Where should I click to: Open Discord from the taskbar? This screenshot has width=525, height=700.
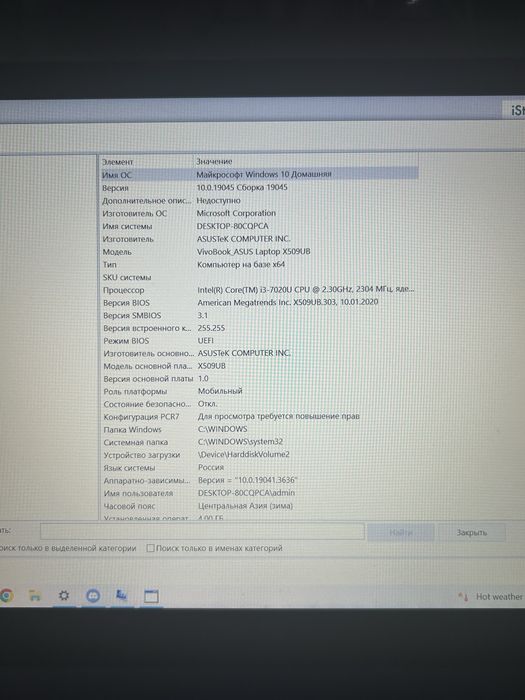click(x=93, y=596)
